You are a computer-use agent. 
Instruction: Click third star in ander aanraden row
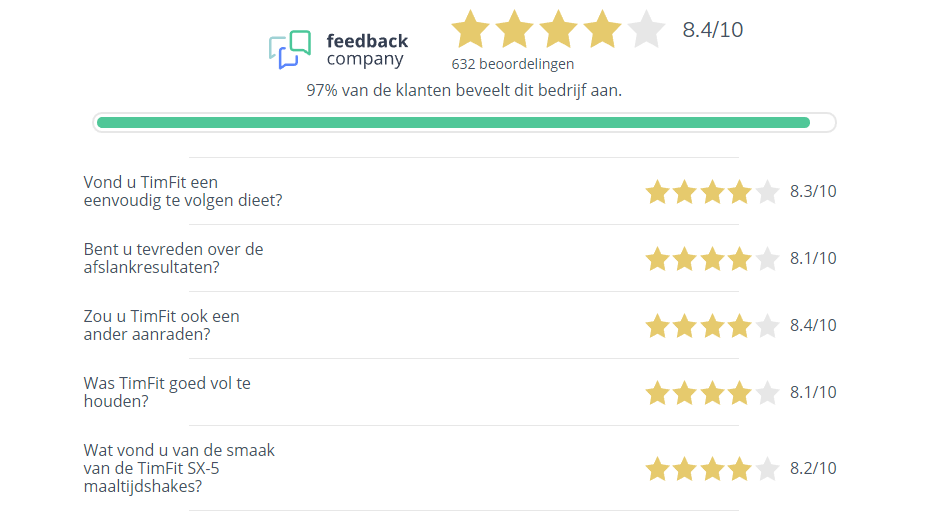[x=712, y=326]
